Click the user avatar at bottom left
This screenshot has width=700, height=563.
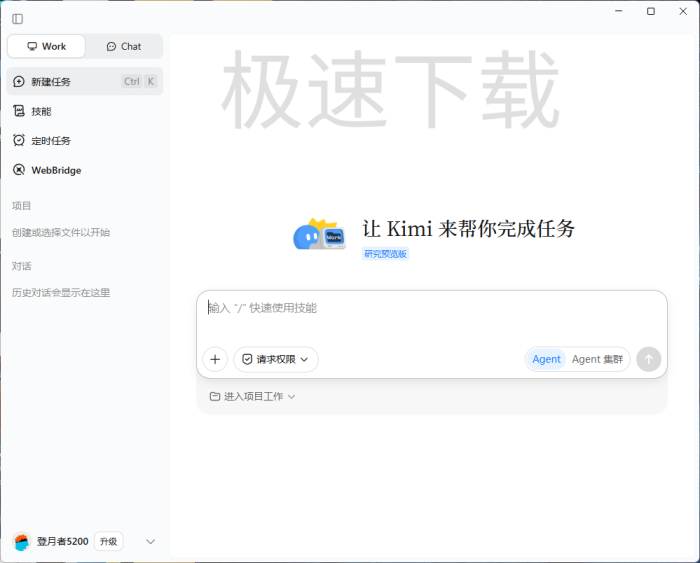click(21, 542)
